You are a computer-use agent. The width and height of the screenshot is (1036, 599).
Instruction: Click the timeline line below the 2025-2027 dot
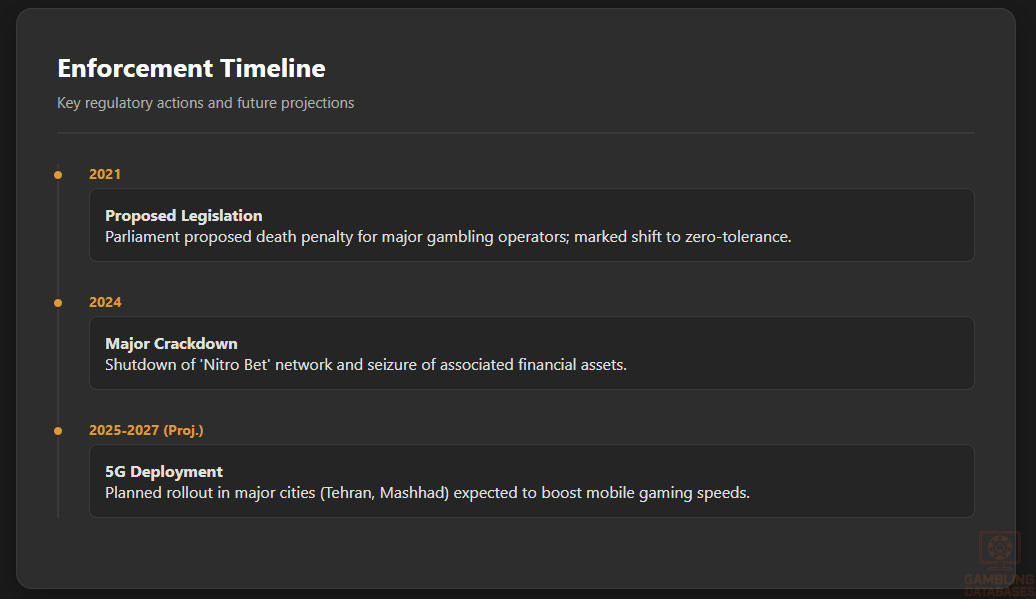click(58, 480)
